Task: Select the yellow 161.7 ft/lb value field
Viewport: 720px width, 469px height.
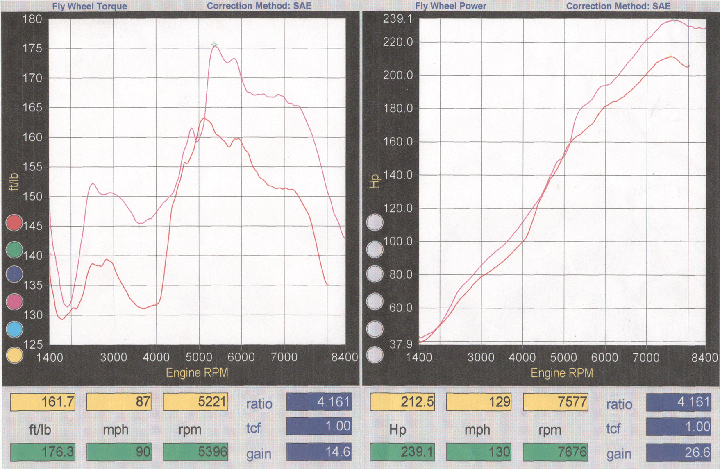Action: [43, 403]
